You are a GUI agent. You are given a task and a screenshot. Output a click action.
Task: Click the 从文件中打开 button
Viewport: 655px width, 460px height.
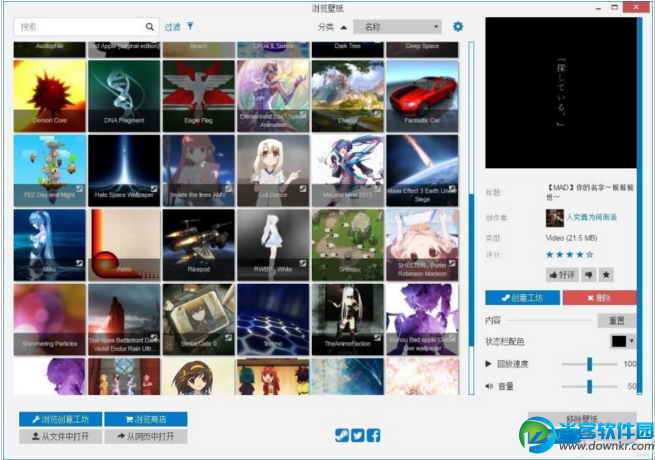[61, 437]
